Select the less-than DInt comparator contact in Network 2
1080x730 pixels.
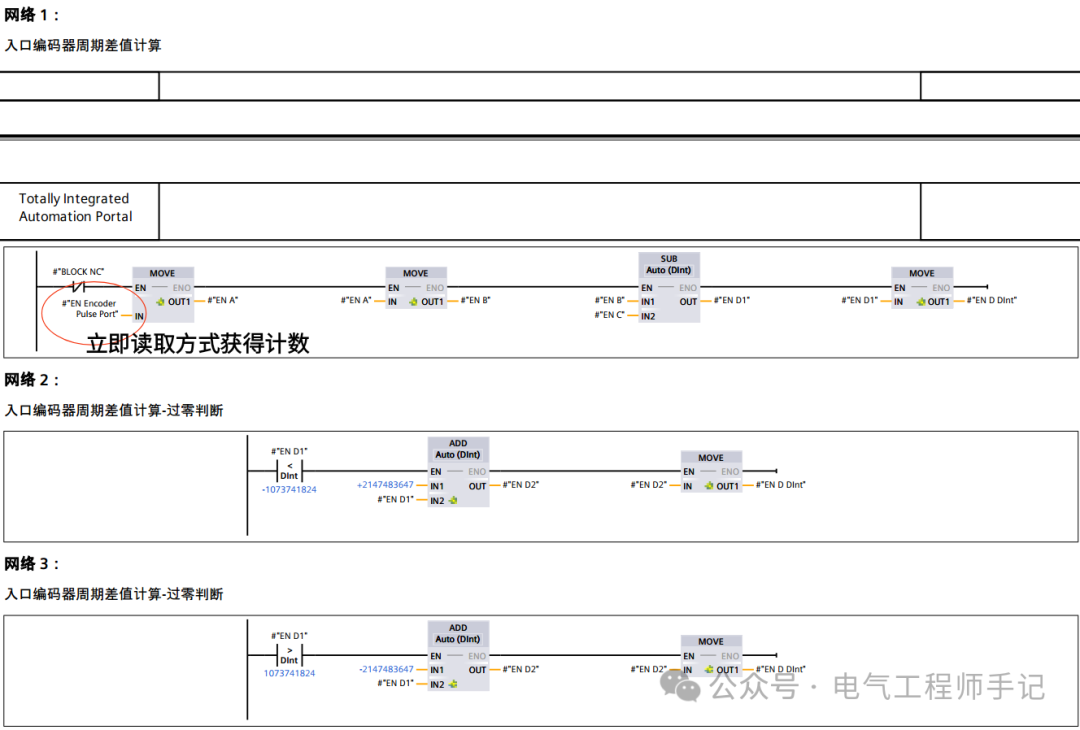289,471
